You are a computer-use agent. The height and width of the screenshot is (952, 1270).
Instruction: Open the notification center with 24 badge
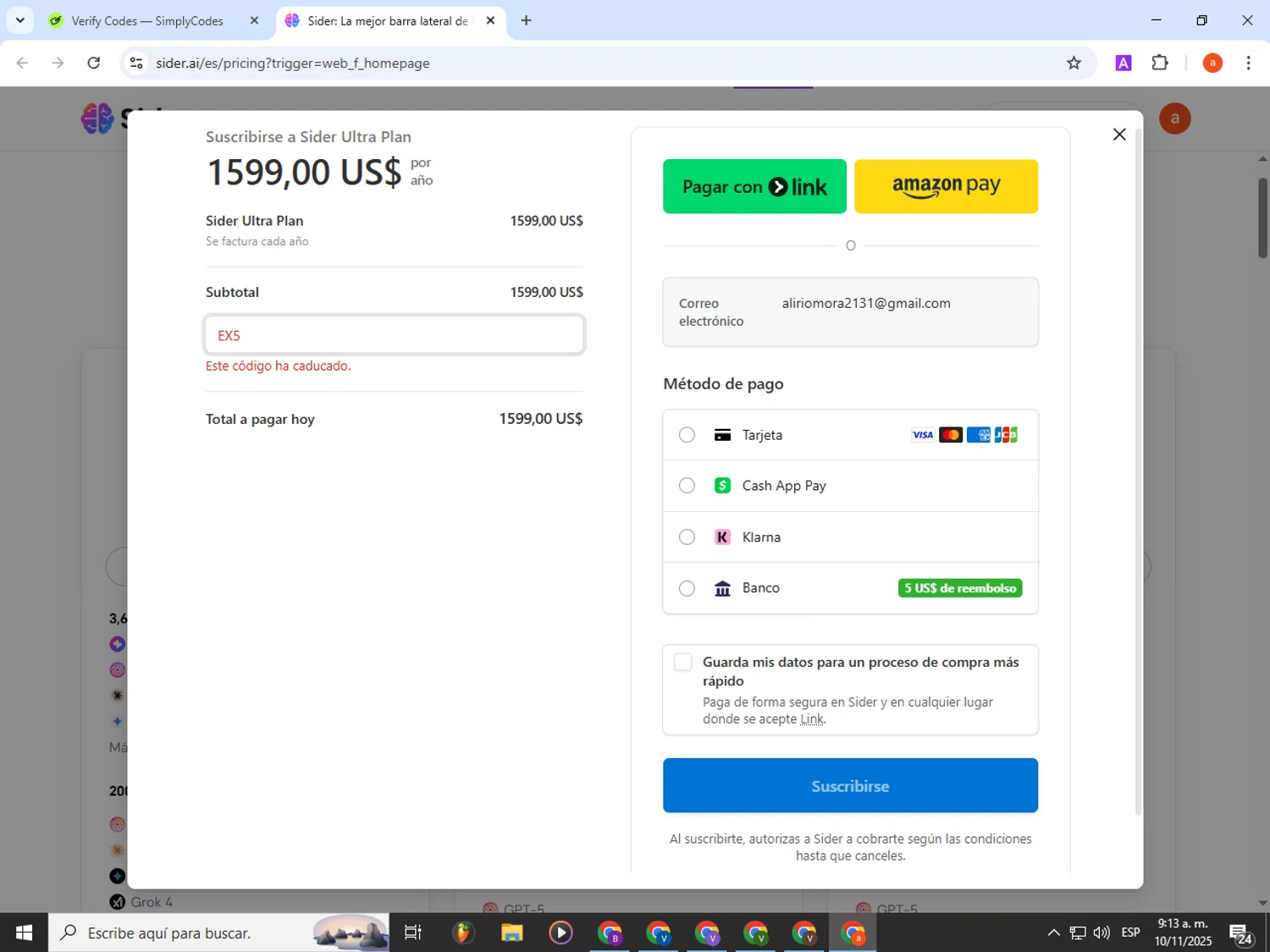point(1241,933)
